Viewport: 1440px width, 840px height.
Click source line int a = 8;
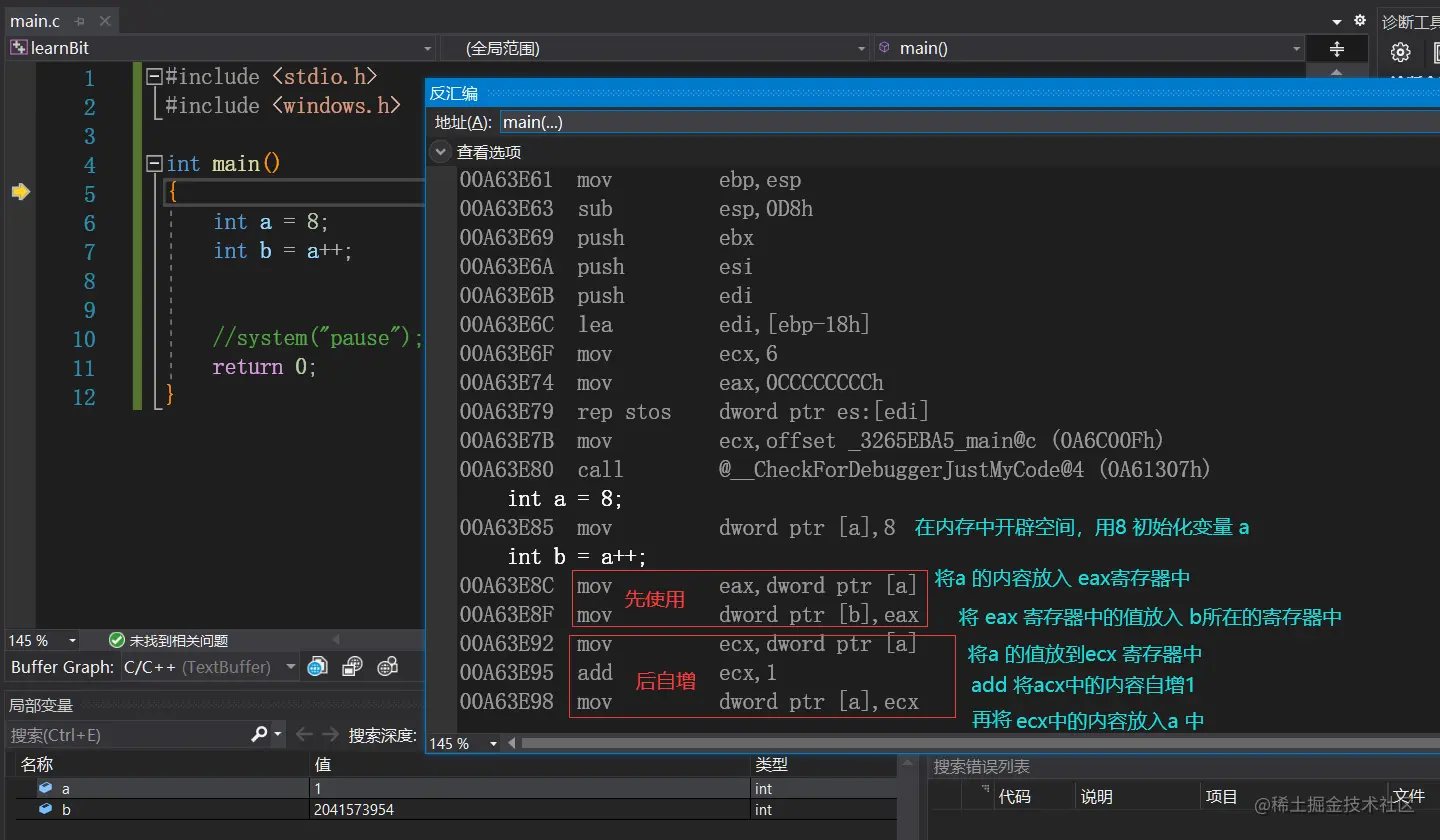(x=271, y=221)
